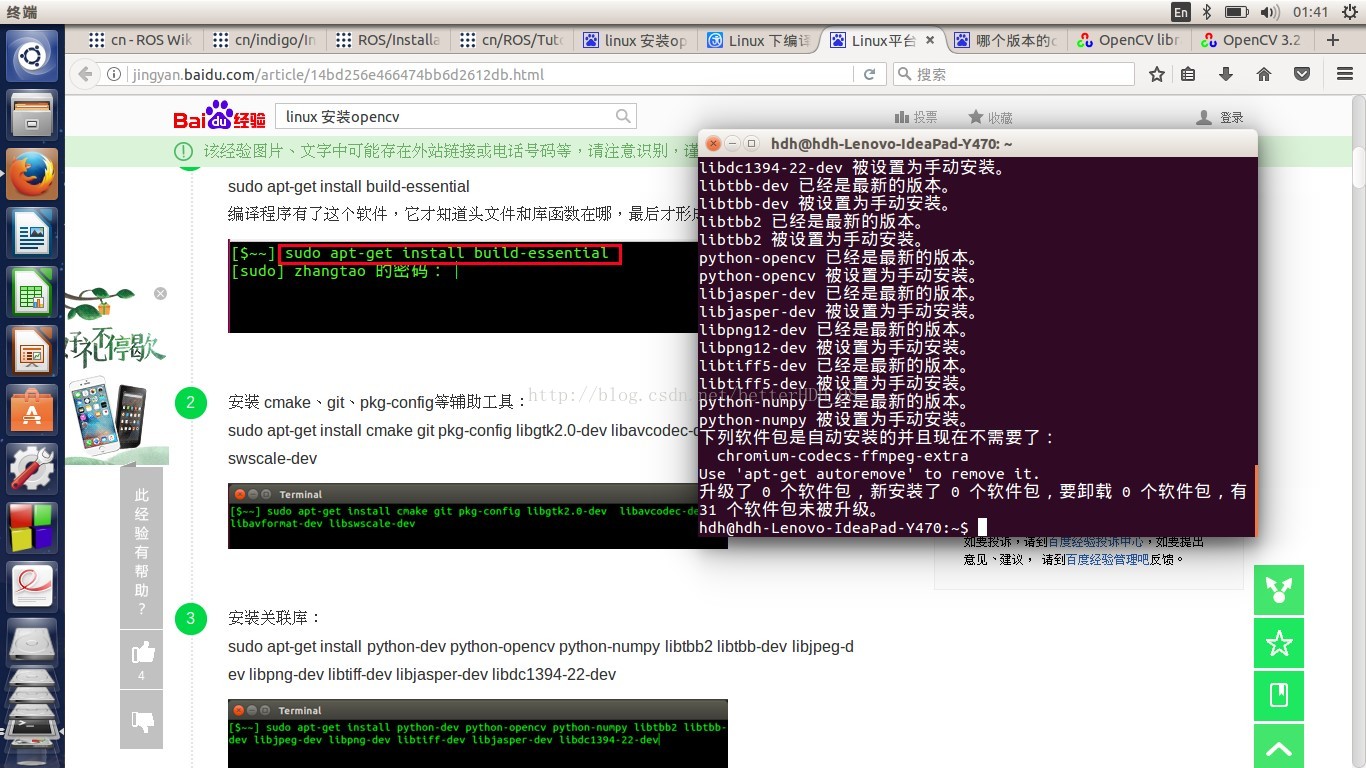This screenshot has width=1366, height=768.
Task: Click the green back-to-top arrow button
Action: (1279, 747)
